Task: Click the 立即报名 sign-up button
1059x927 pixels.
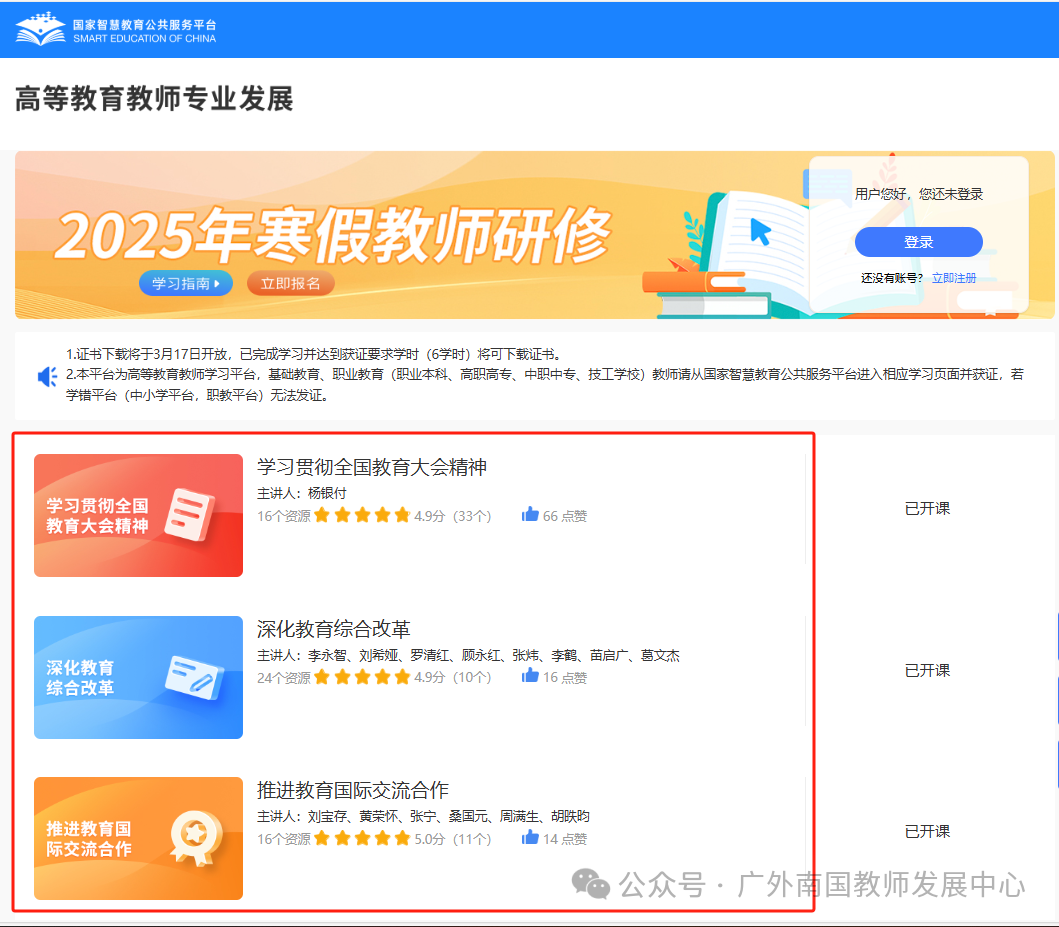Action: click(290, 283)
